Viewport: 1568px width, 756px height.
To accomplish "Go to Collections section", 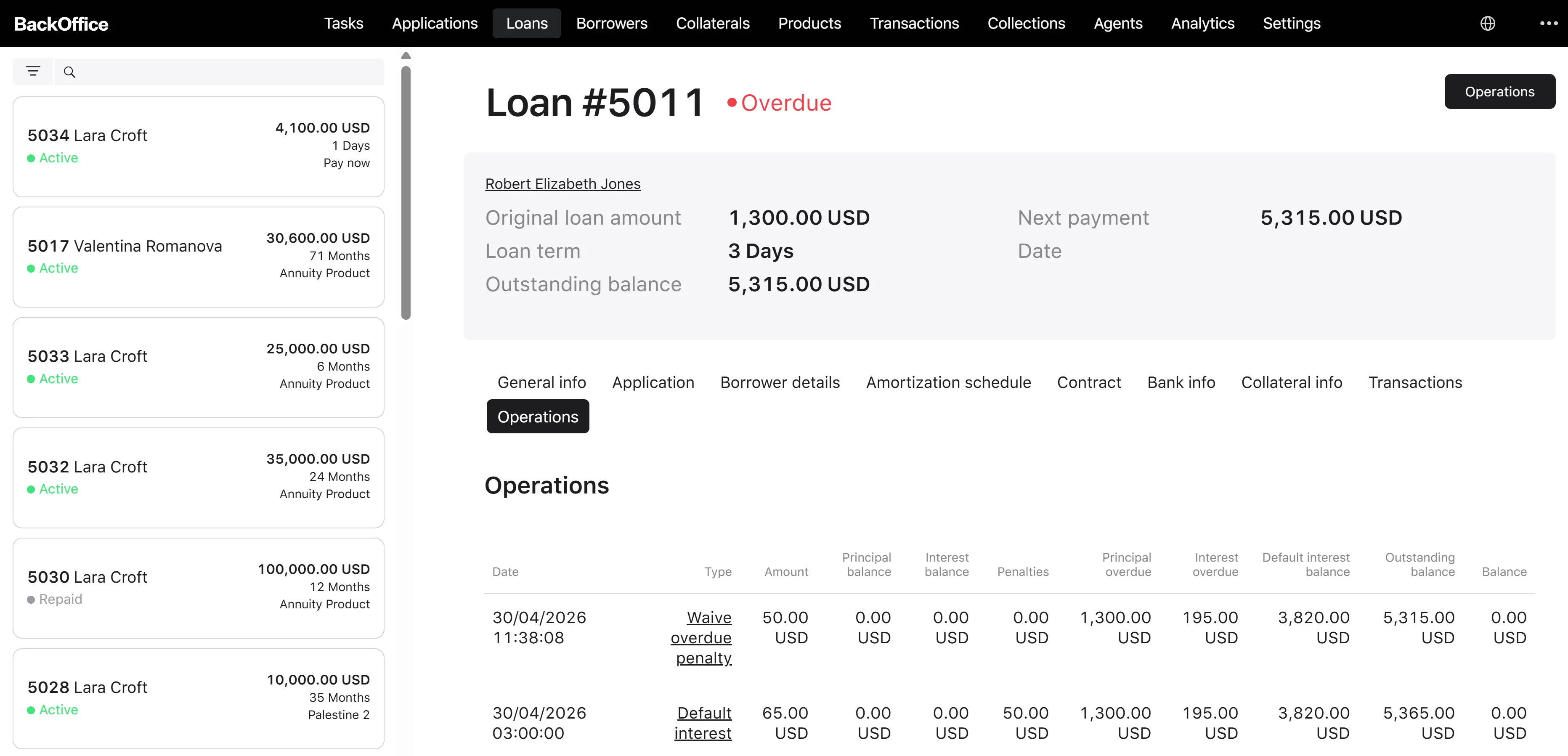I will (x=1026, y=23).
